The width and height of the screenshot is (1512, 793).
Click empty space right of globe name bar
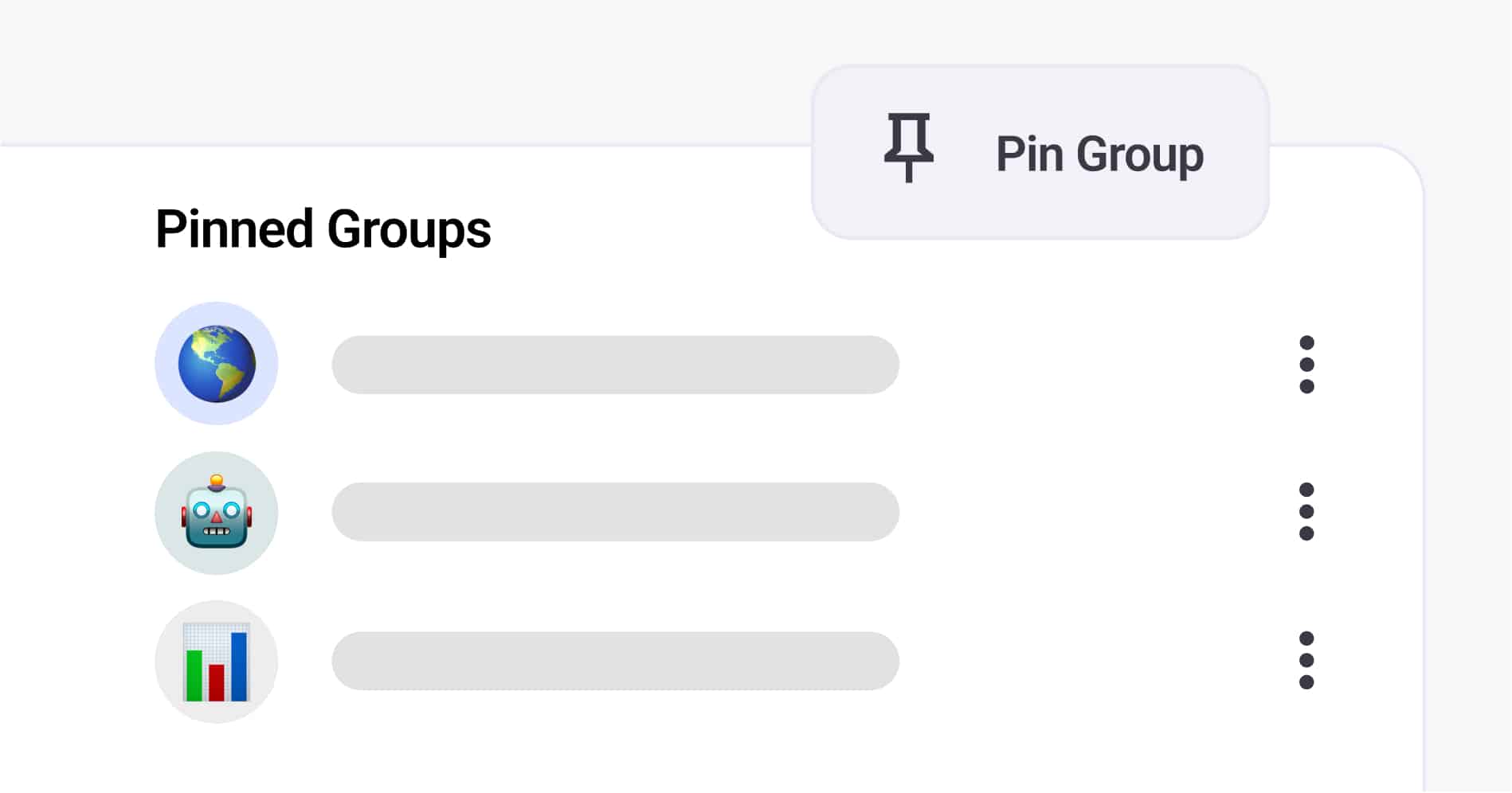coord(1091,365)
